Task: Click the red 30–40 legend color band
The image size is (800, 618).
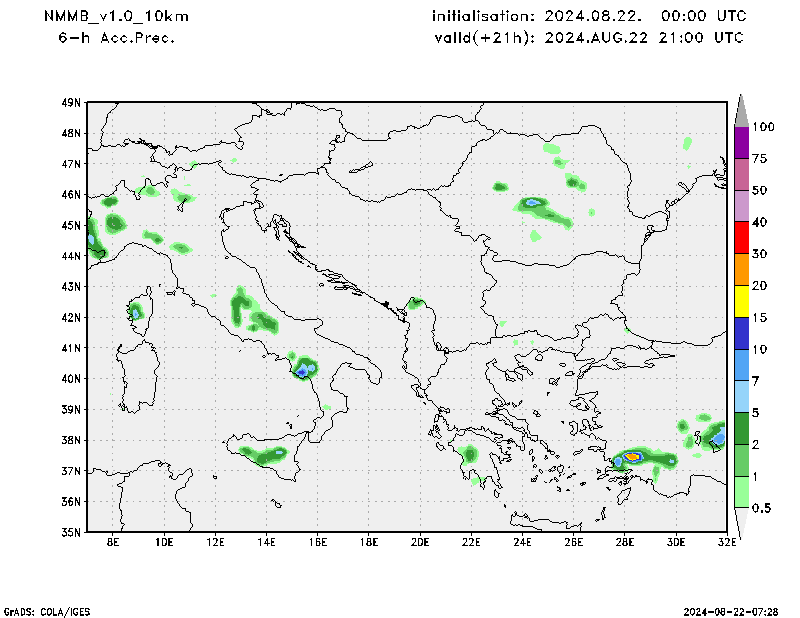Action: coord(742,238)
